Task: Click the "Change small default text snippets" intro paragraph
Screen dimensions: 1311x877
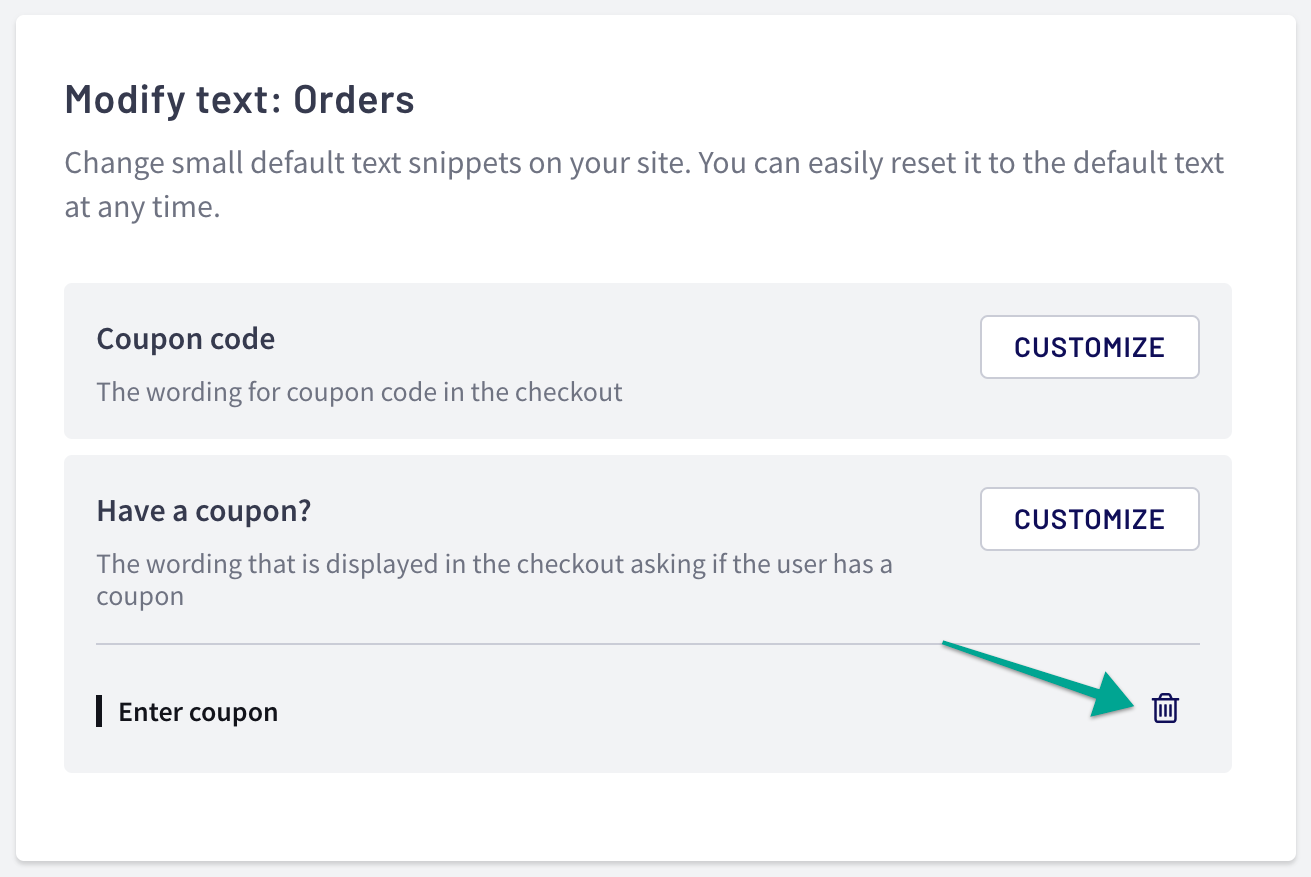Action: [645, 186]
